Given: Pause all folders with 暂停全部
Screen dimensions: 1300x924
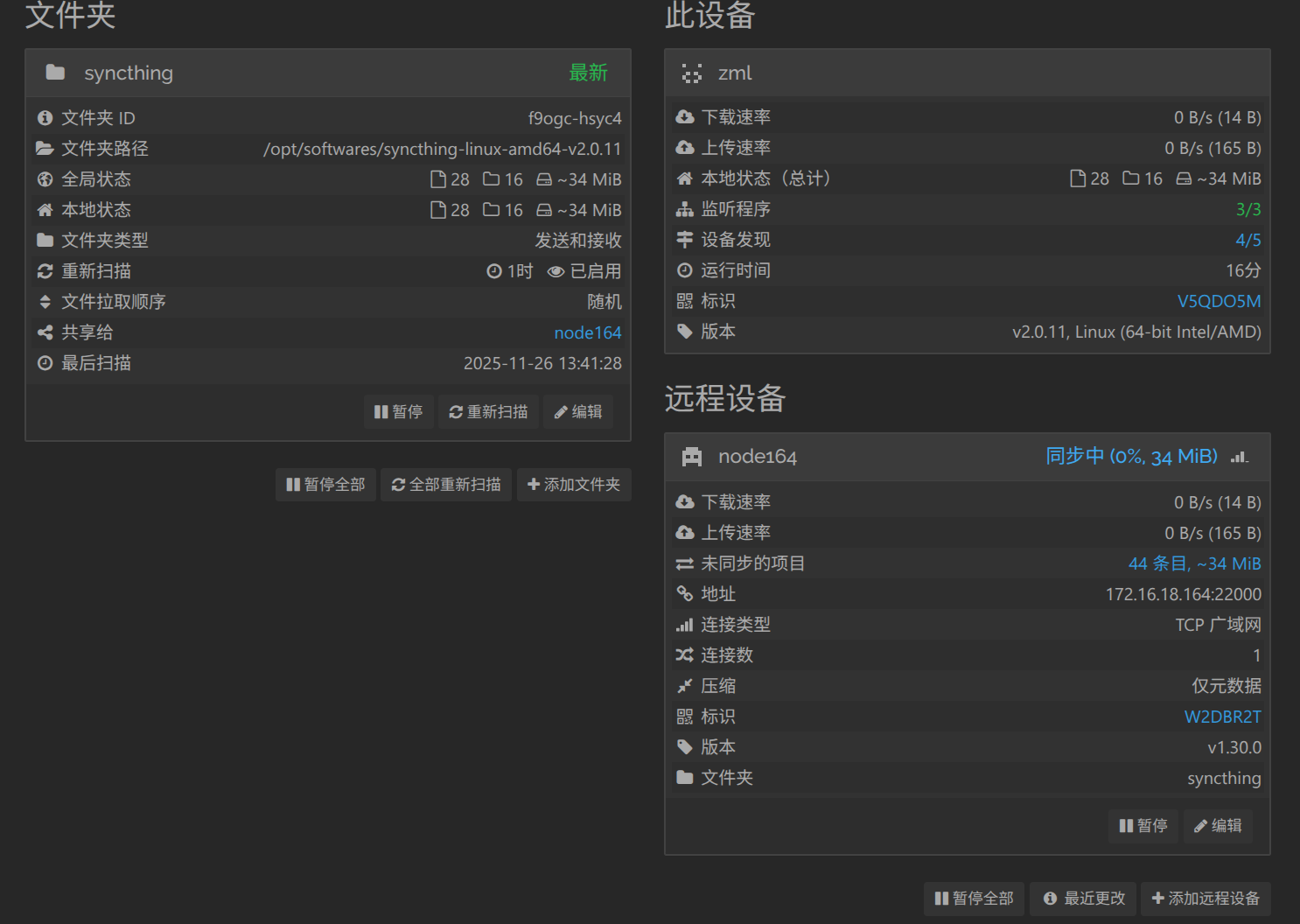Looking at the screenshot, I should click(x=325, y=484).
